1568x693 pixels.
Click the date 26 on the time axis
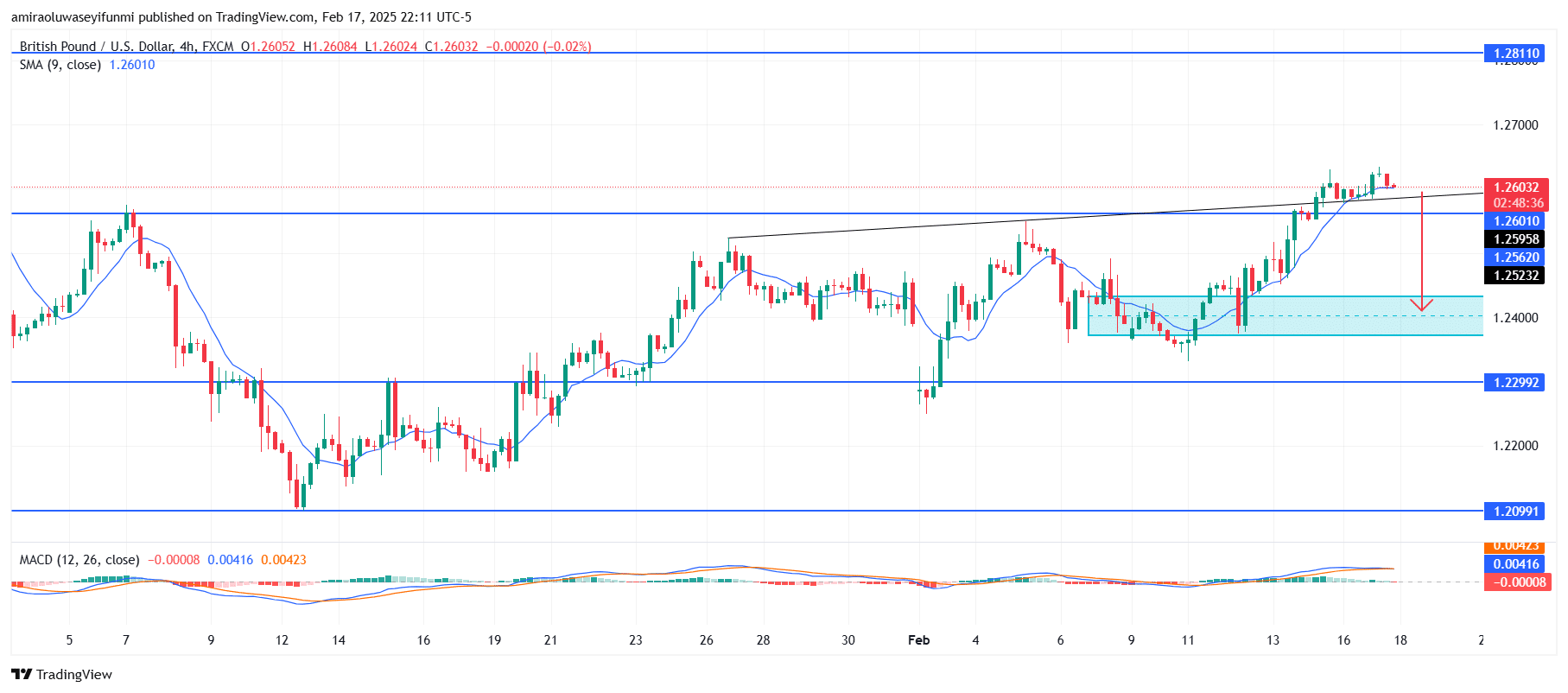pos(707,640)
